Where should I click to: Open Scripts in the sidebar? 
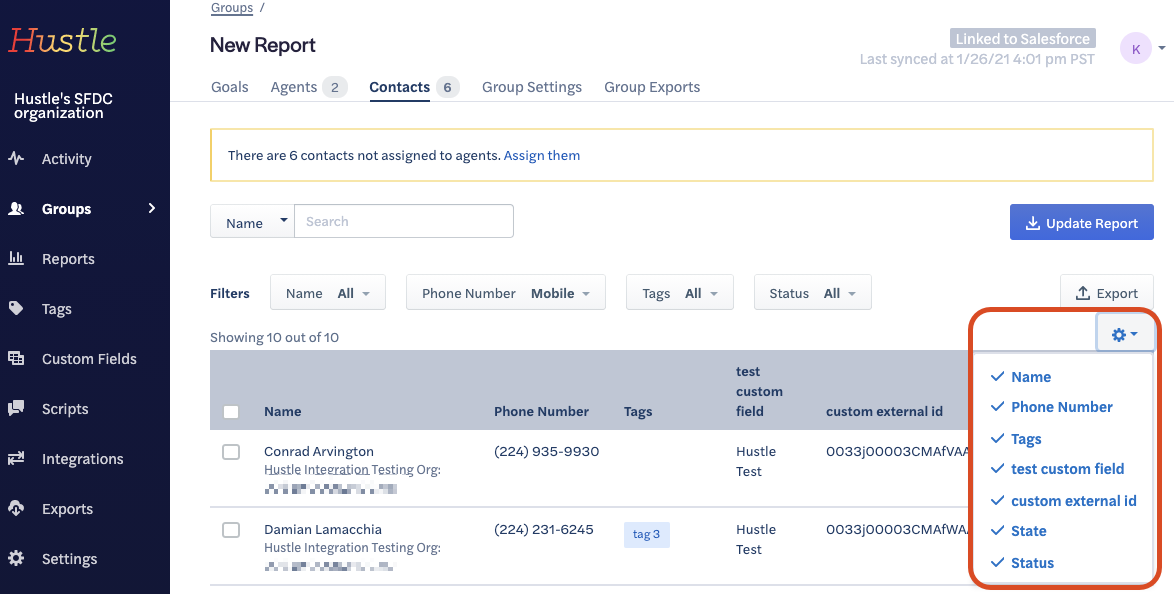tap(65, 409)
